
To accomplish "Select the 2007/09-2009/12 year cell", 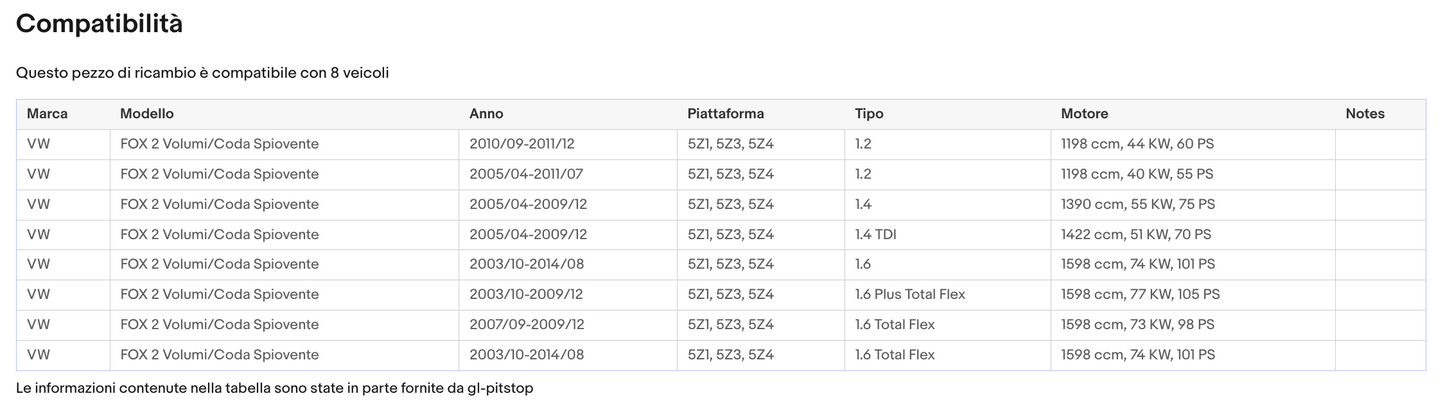I will click(x=527, y=325).
